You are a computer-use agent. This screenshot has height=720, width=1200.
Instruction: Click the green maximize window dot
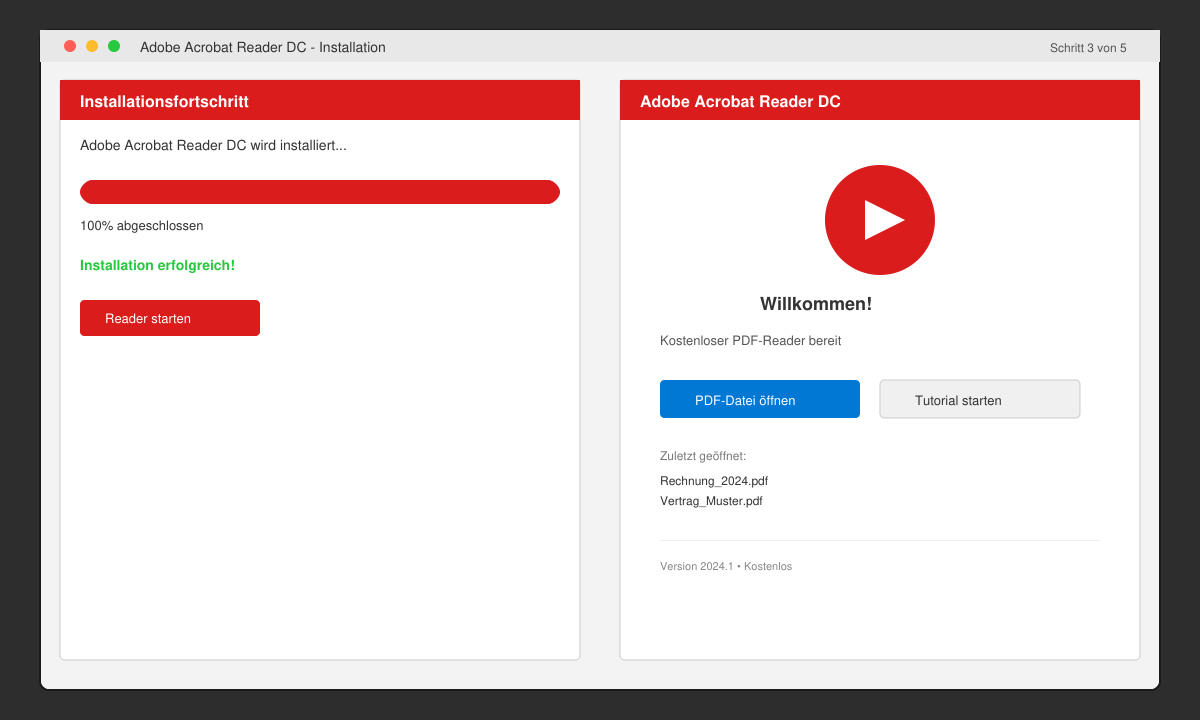(114, 46)
